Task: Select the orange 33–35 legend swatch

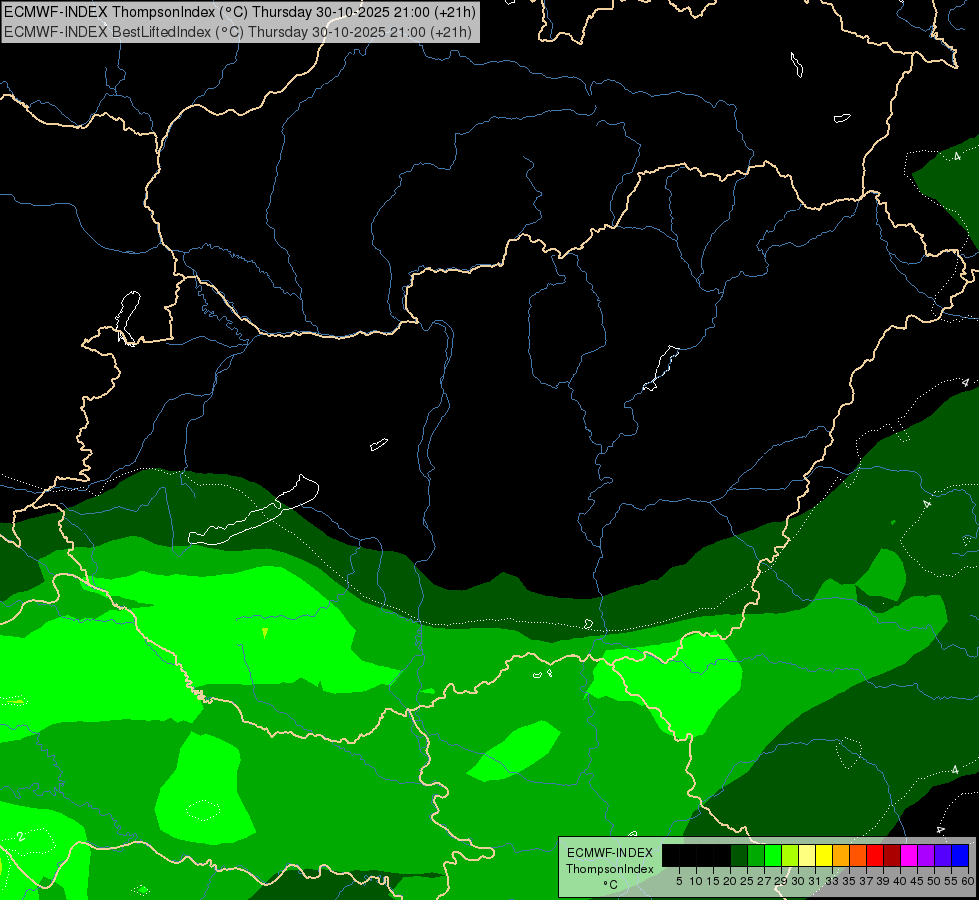Action: 841,855
